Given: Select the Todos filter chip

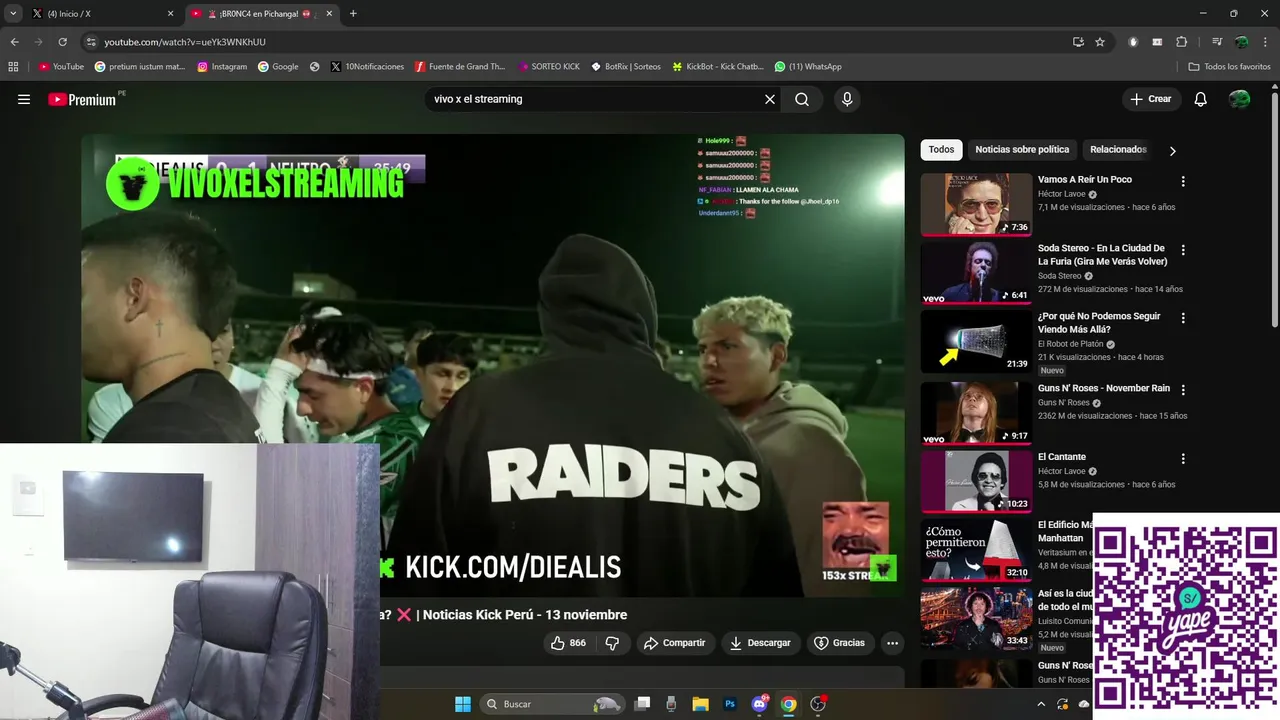Looking at the screenshot, I should coord(941,150).
